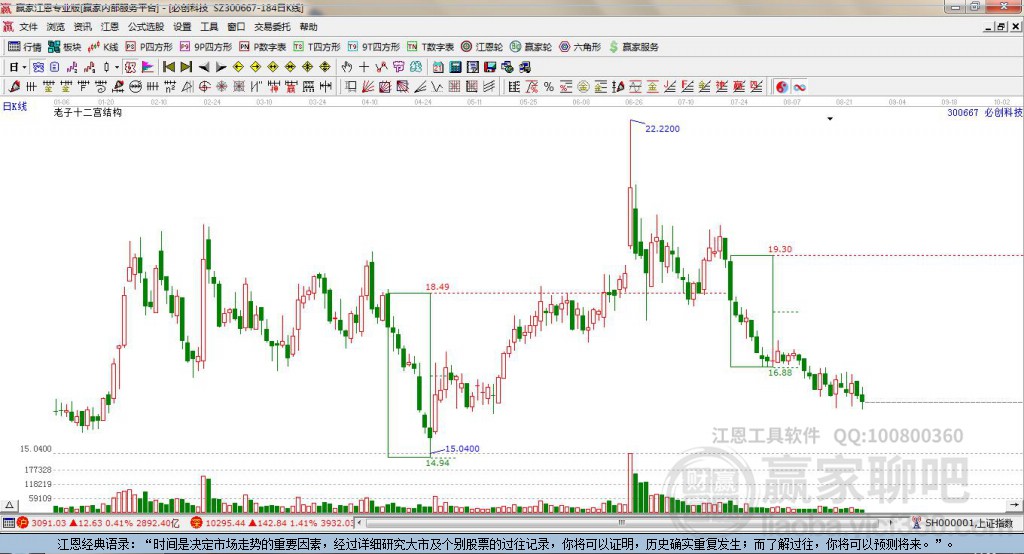This screenshot has width=1024, height=554.
Task: Click the black left arrow icon
Action: click(x=204, y=67)
